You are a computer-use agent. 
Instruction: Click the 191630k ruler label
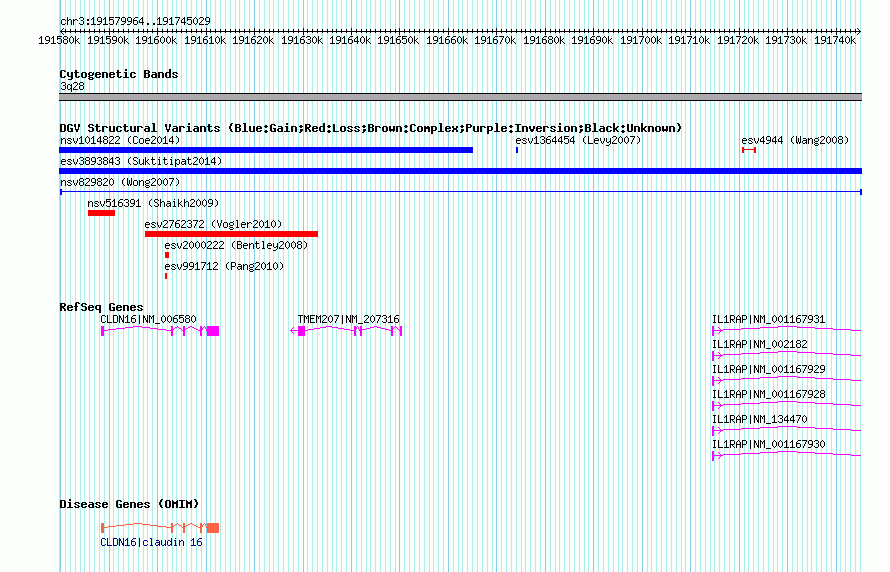pyautogui.click(x=302, y=40)
